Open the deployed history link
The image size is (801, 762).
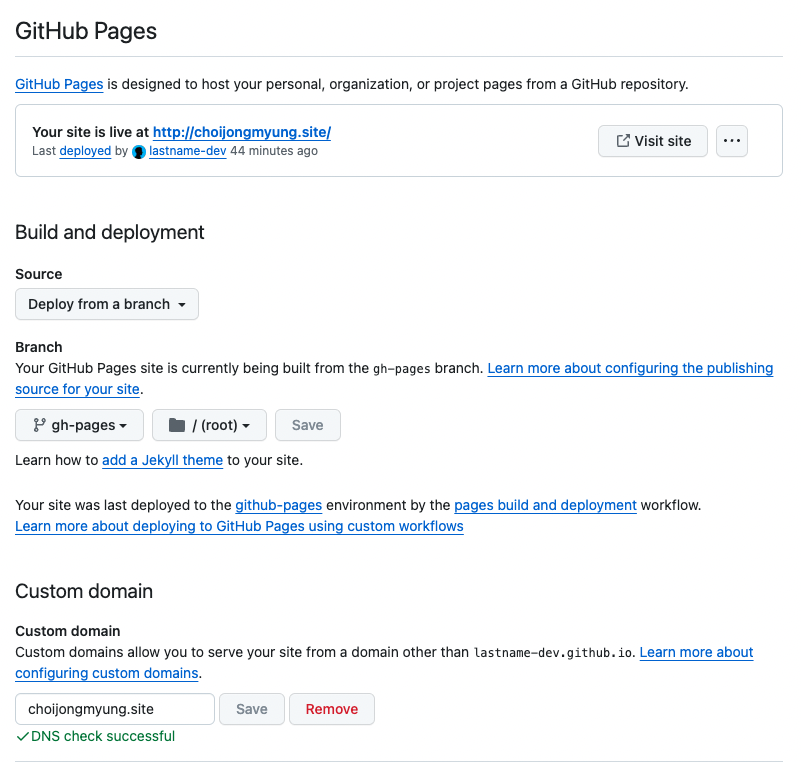tap(85, 152)
